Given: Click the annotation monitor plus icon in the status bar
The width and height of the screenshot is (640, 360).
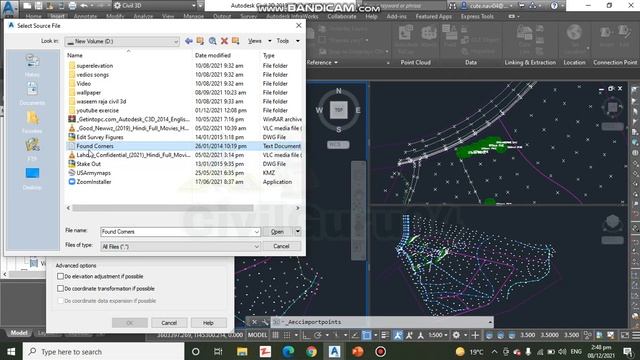Looking at the screenshot, I should coord(475,335).
